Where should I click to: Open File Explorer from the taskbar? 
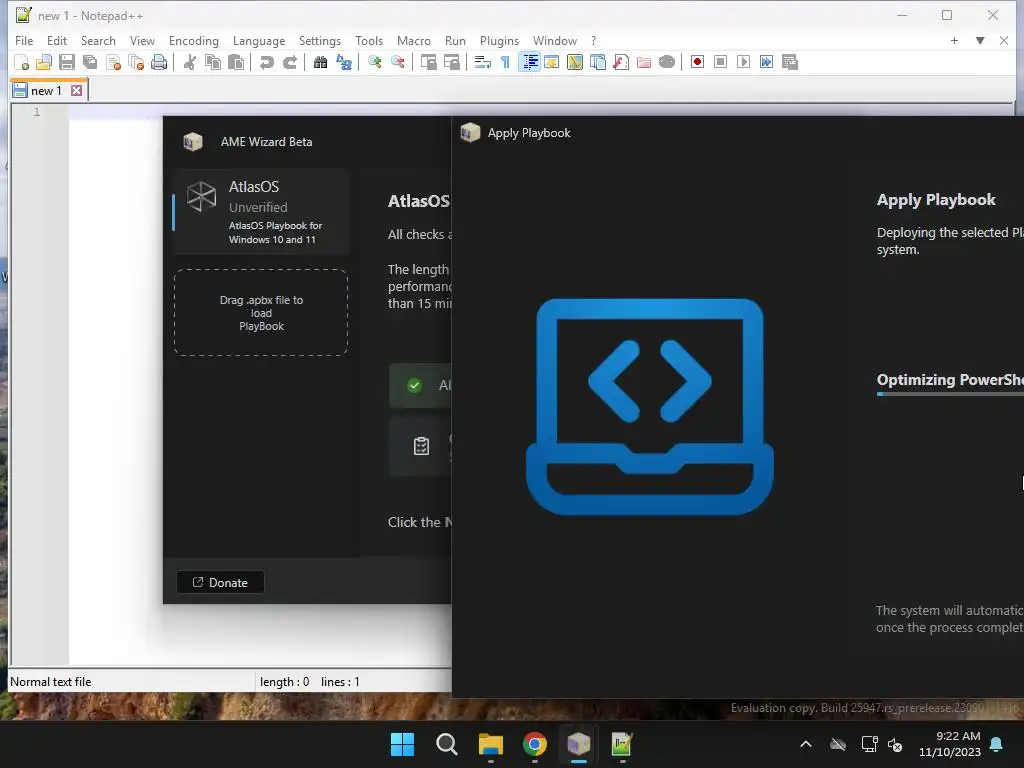pos(490,744)
